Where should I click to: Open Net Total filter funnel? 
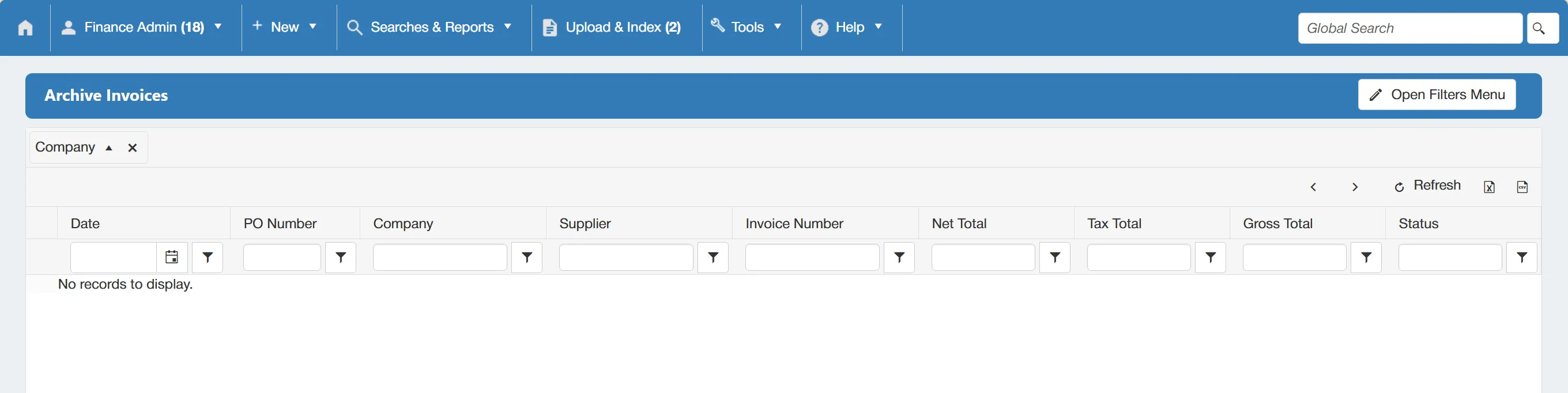[1056, 258]
